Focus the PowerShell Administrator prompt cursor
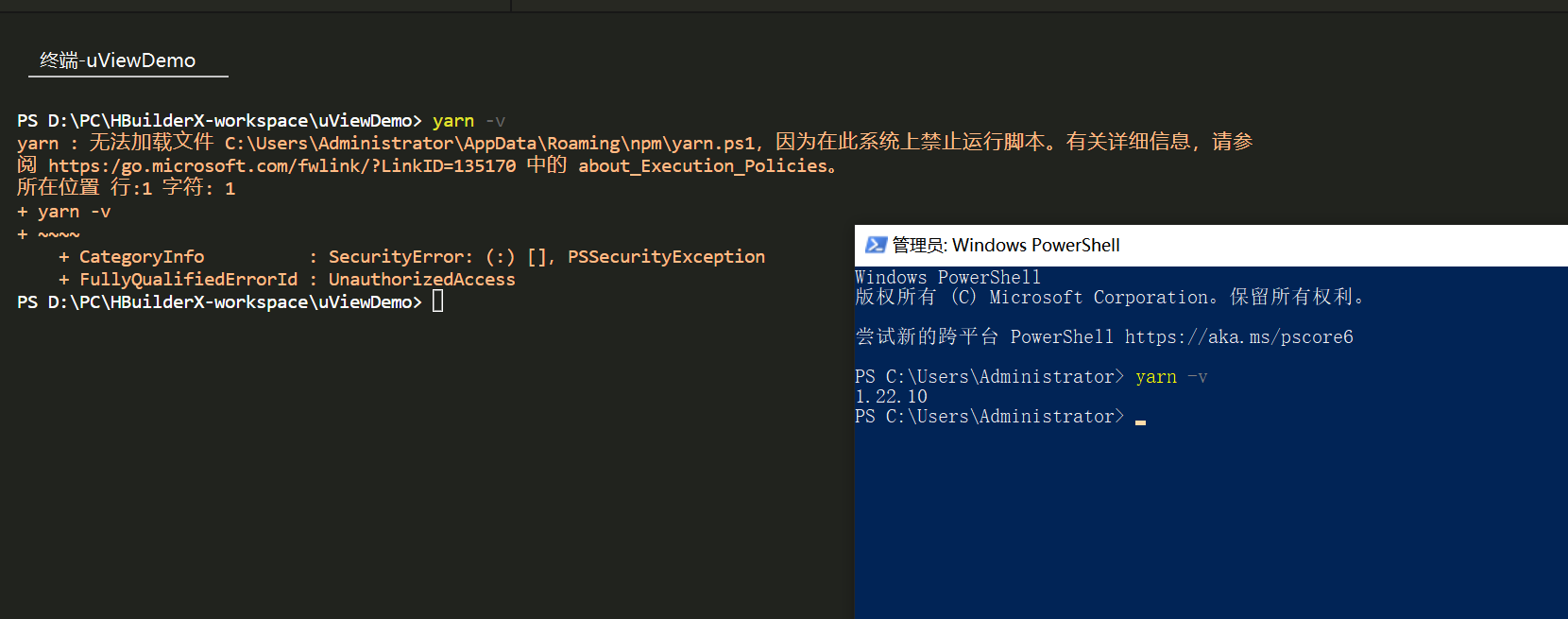1568x619 pixels. tap(1140, 422)
